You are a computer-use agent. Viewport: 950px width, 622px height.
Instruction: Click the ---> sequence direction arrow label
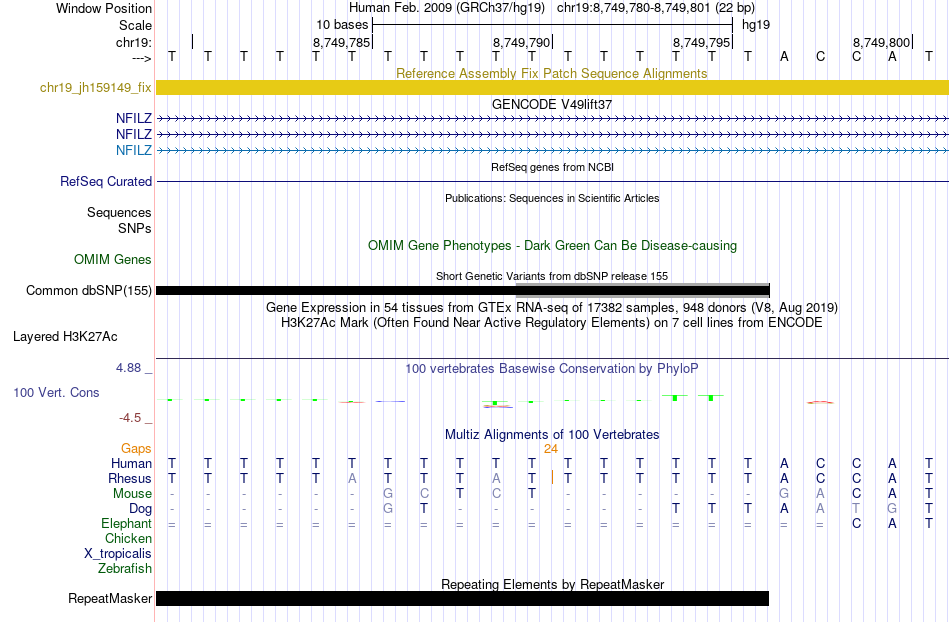point(141,58)
